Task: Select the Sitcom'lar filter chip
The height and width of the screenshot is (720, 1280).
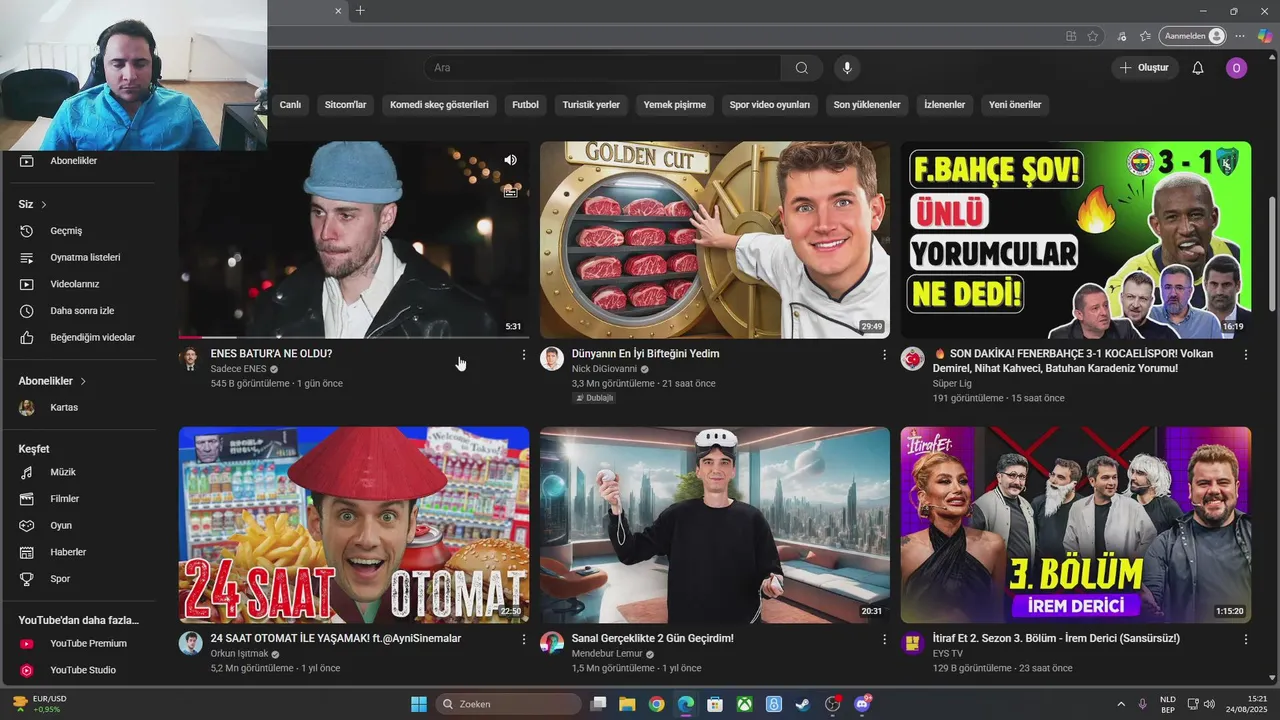Action: [x=346, y=105]
